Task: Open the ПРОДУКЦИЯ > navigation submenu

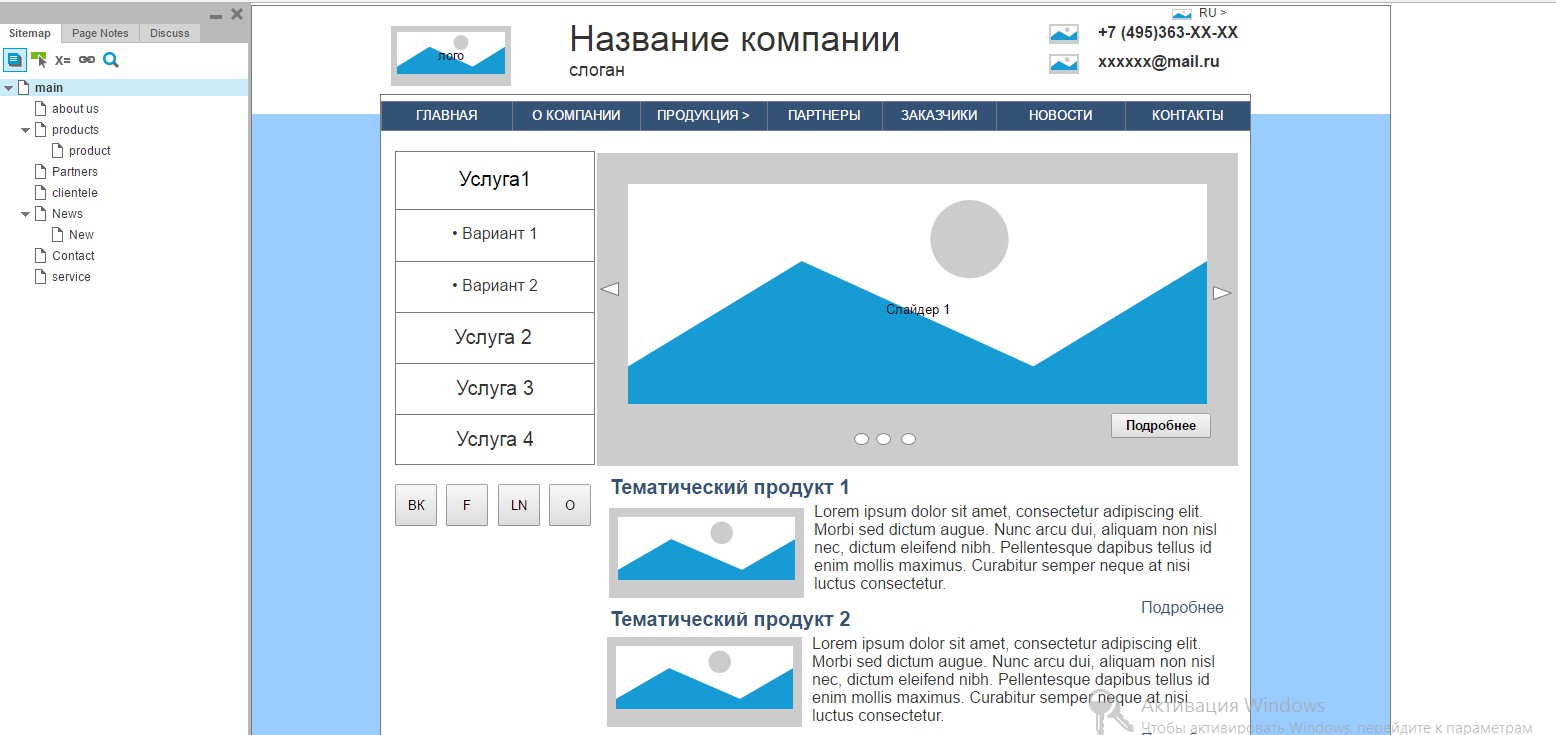Action: click(x=703, y=116)
